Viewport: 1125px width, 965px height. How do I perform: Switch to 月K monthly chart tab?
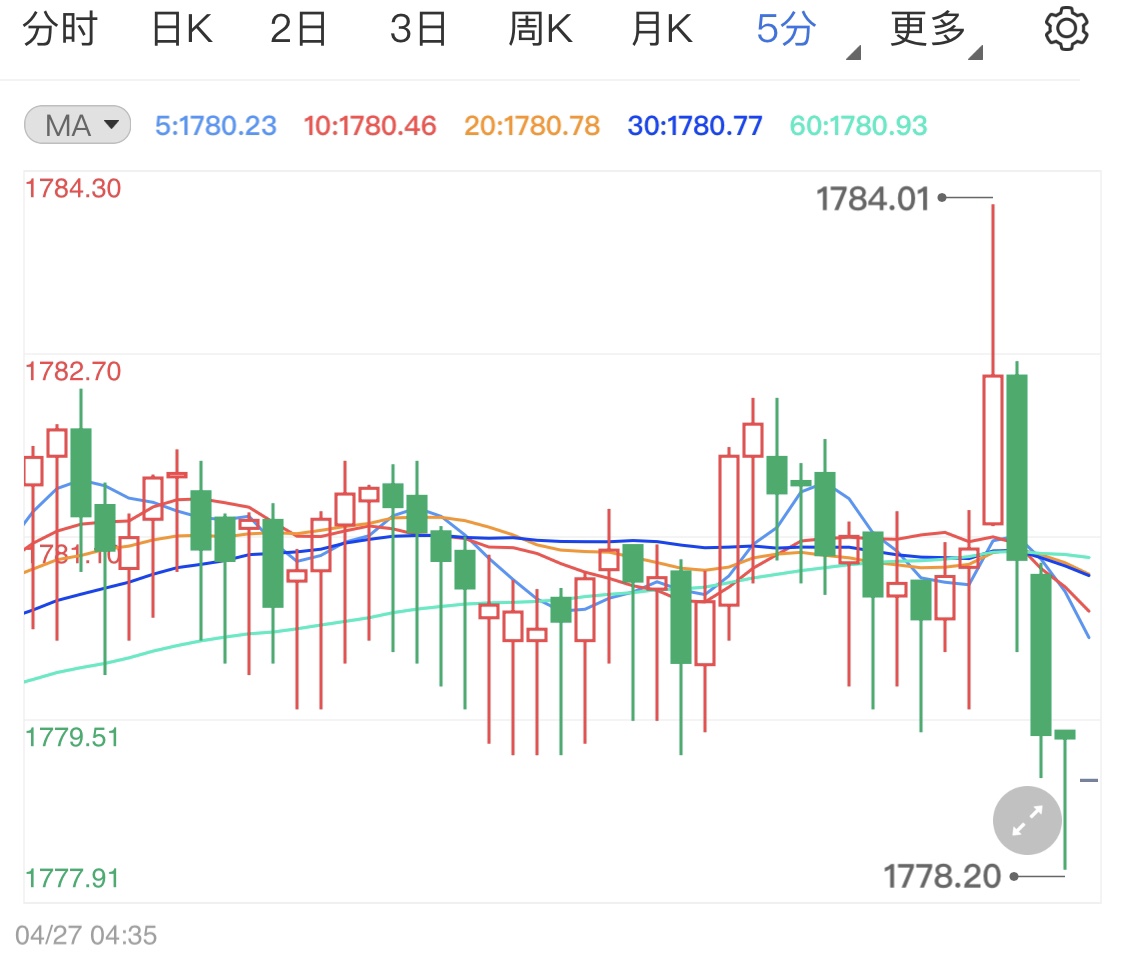tap(662, 29)
